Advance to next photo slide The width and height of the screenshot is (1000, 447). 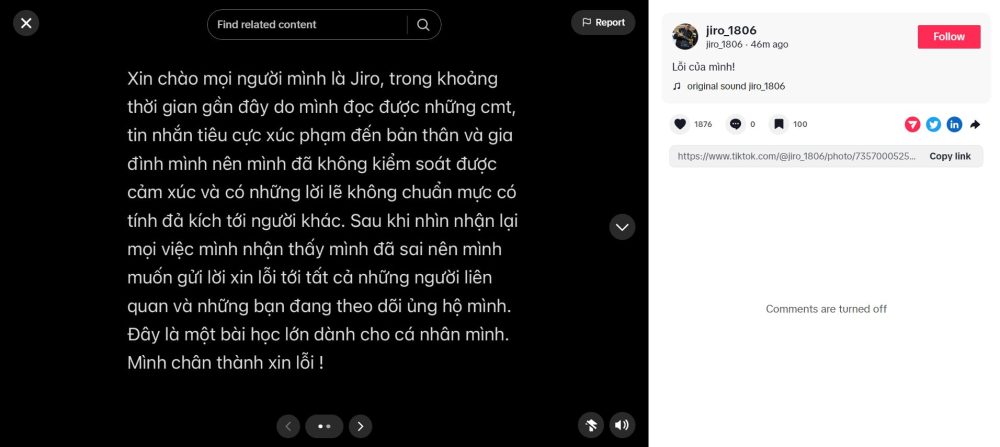(361, 426)
